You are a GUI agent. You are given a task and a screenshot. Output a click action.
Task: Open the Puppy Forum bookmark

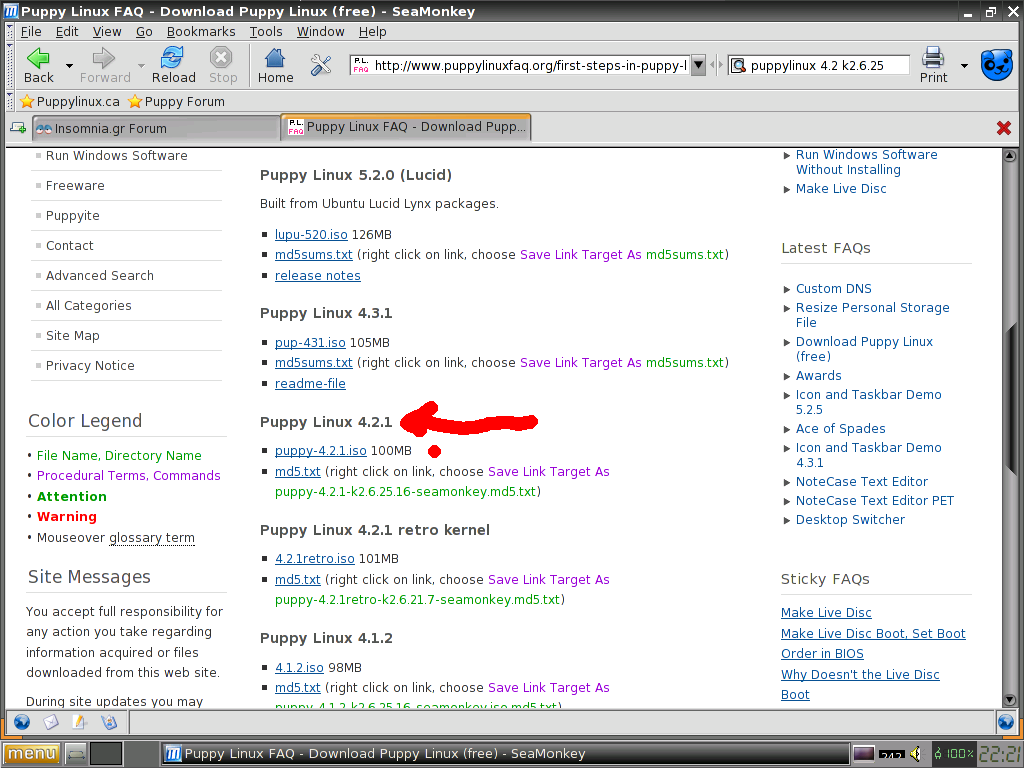[176, 101]
